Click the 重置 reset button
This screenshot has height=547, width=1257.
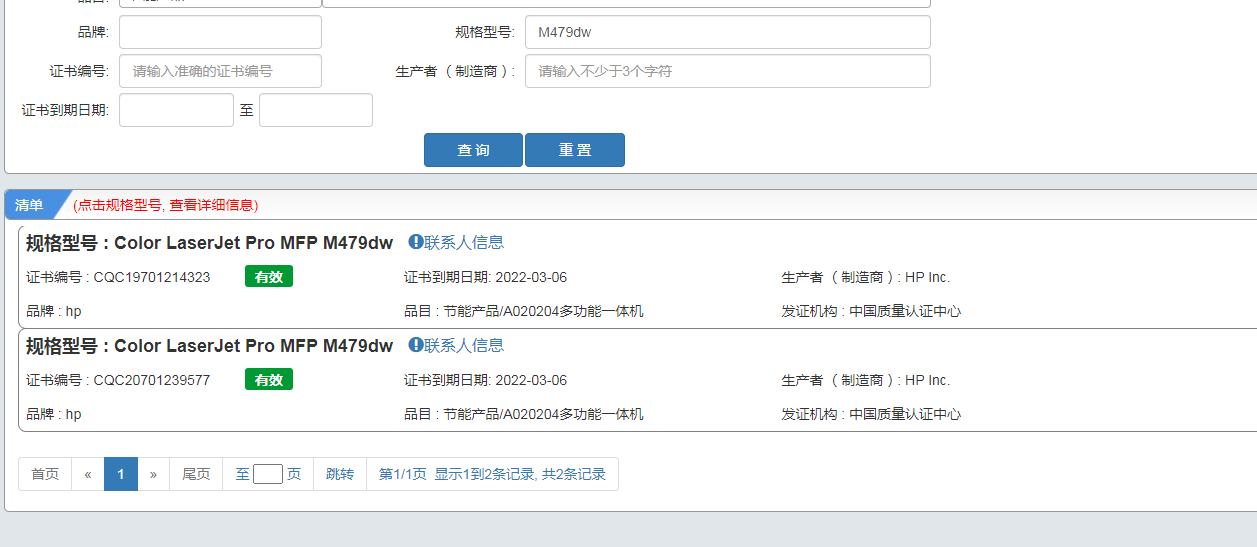(575, 150)
